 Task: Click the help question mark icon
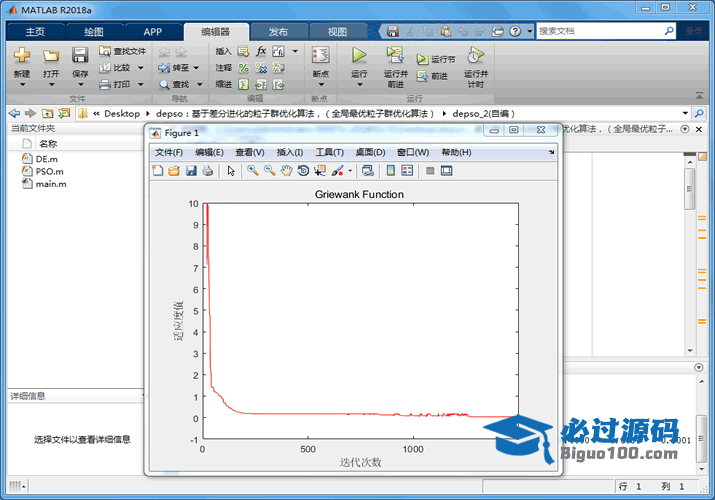pos(515,31)
